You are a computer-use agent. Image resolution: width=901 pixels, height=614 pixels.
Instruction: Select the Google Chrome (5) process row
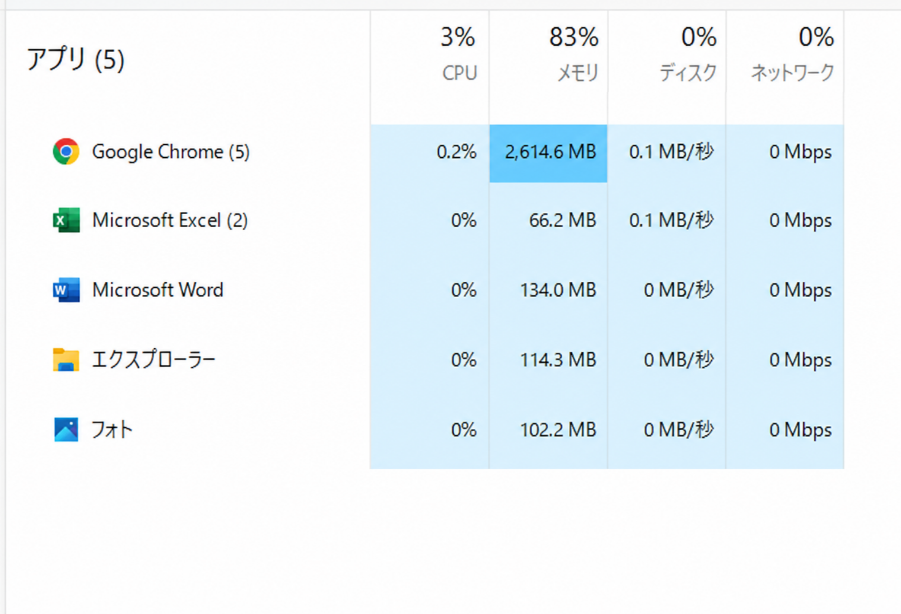point(425,152)
